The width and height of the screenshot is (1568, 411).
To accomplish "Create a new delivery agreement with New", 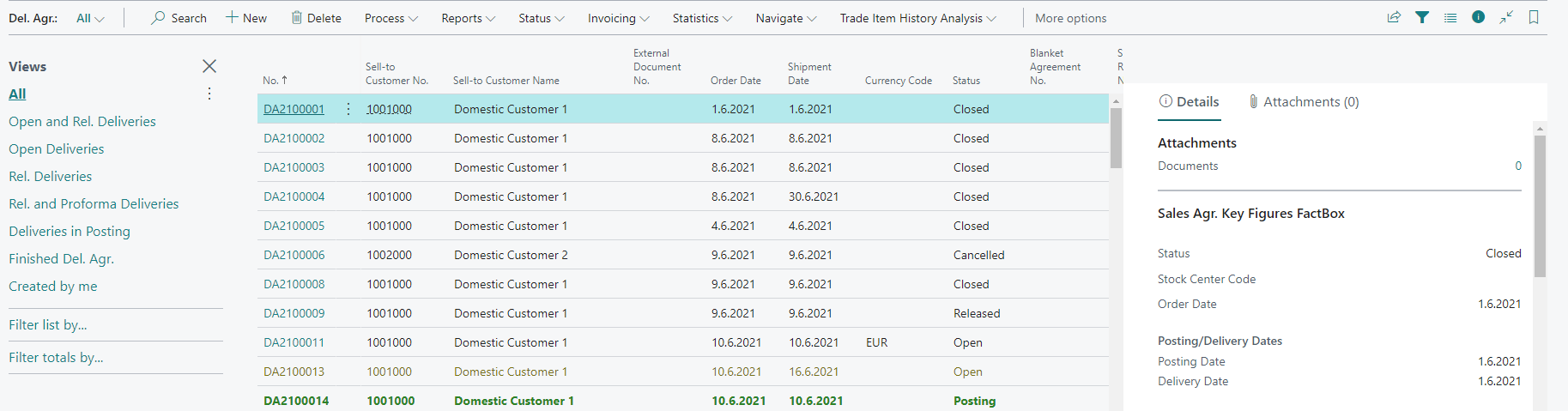I will tap(246, 18).
